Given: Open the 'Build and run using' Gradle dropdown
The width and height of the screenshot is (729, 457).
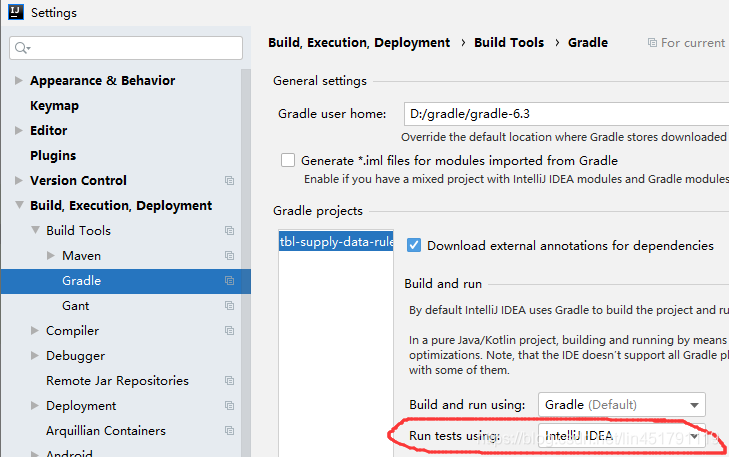Looking at the screenshot, I should click(622, 404).
